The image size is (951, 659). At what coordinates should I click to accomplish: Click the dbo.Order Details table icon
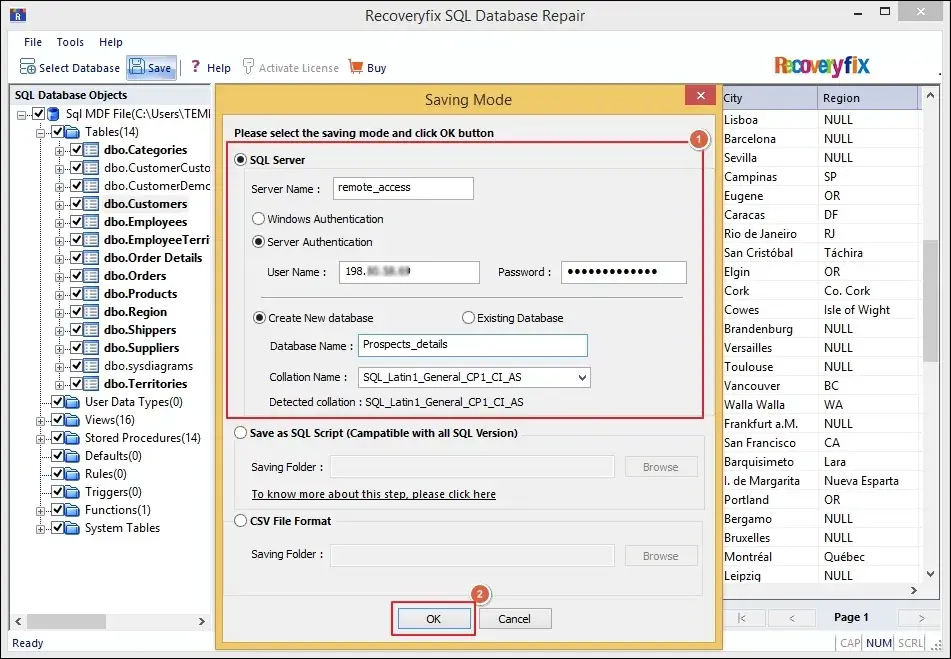coord(91,258)
